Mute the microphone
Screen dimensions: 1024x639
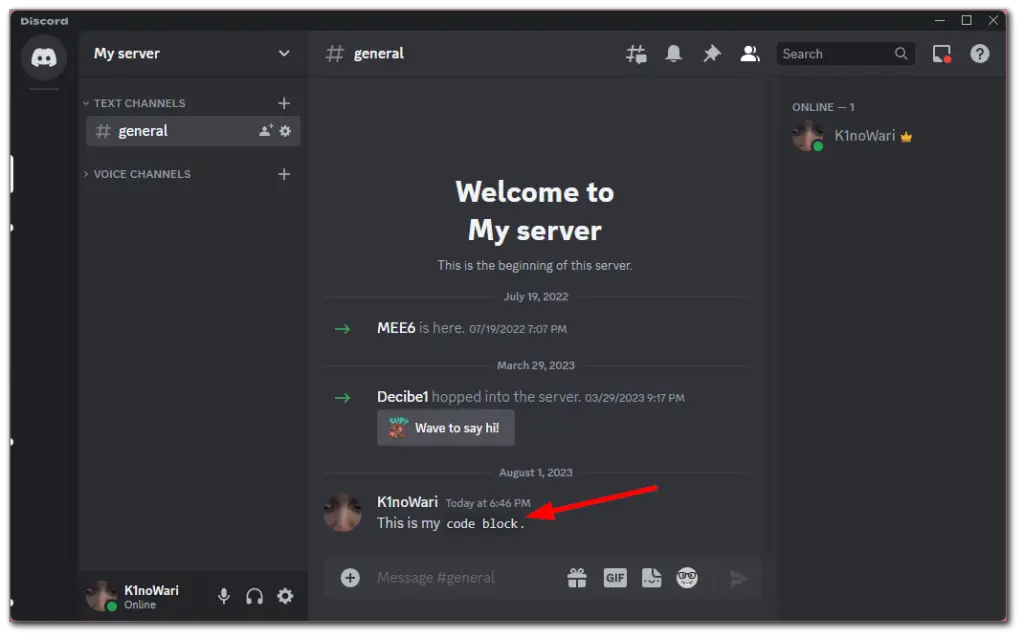223,596
